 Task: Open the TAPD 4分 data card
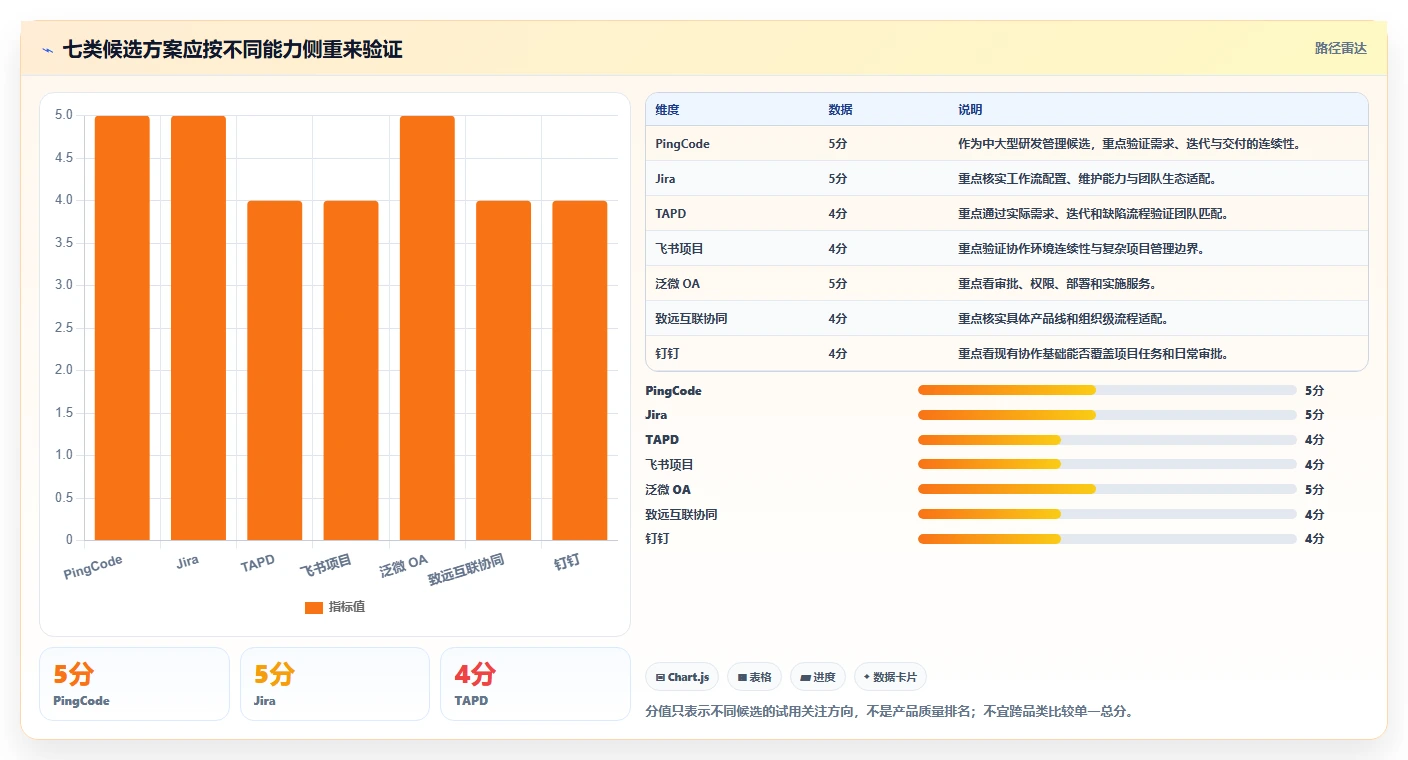(x=535, y=684)
